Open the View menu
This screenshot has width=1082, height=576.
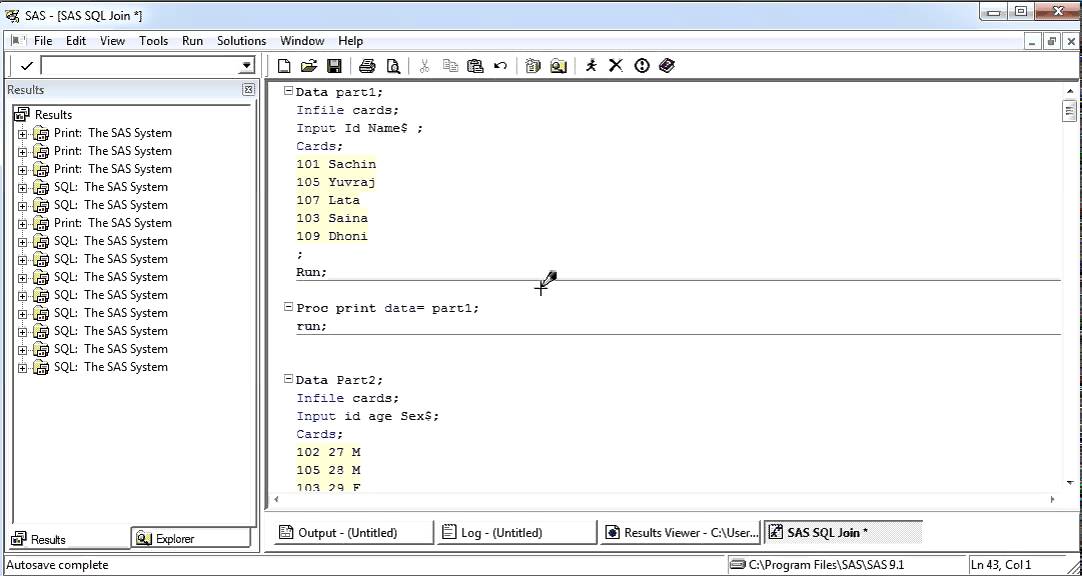(112, 41)
